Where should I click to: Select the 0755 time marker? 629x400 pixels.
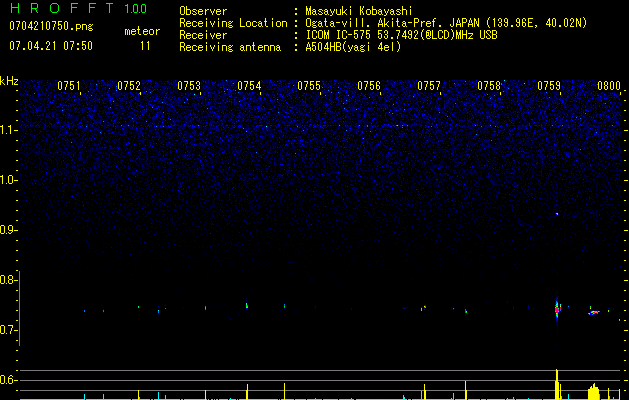309,86
